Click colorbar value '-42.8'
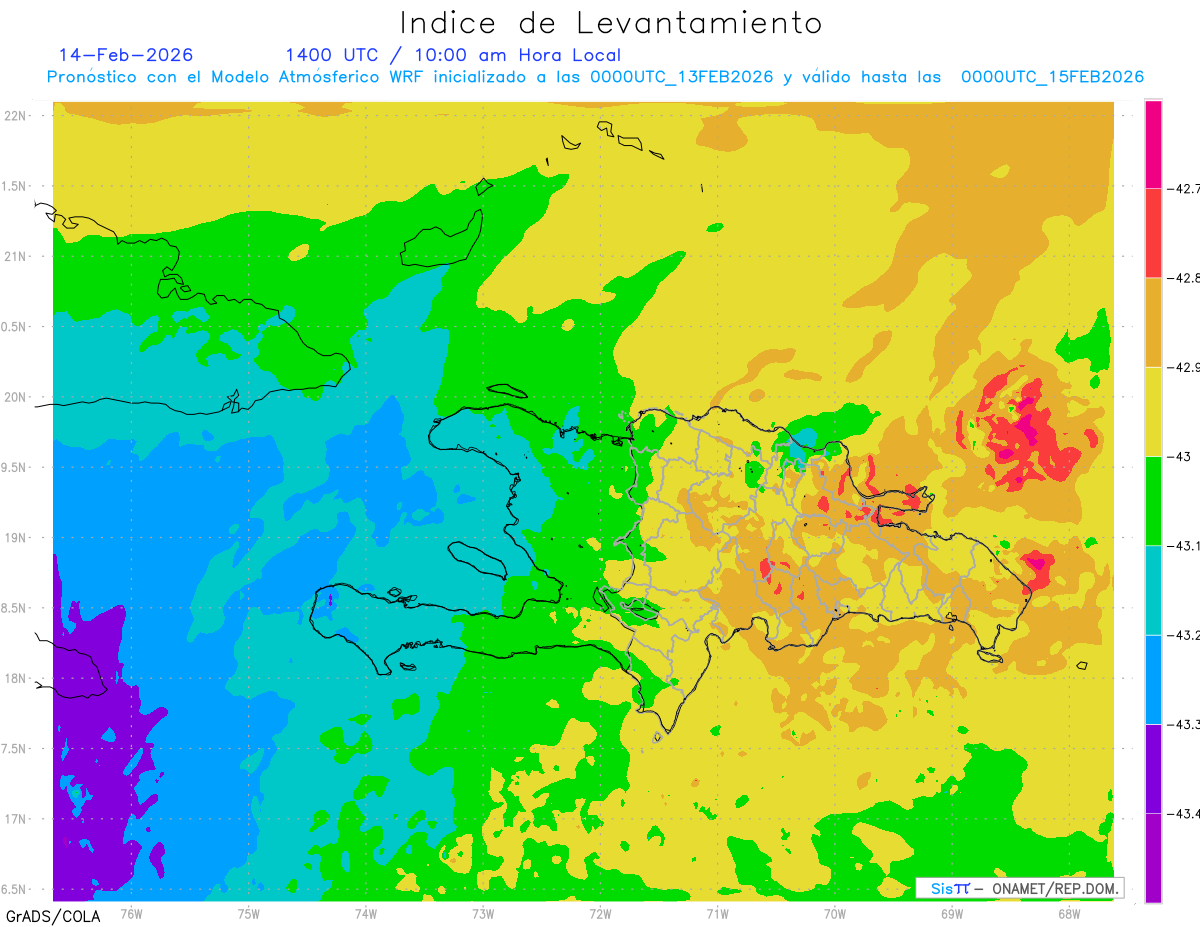This screenshot has width=1200, height=927. tap(1185, 278)
